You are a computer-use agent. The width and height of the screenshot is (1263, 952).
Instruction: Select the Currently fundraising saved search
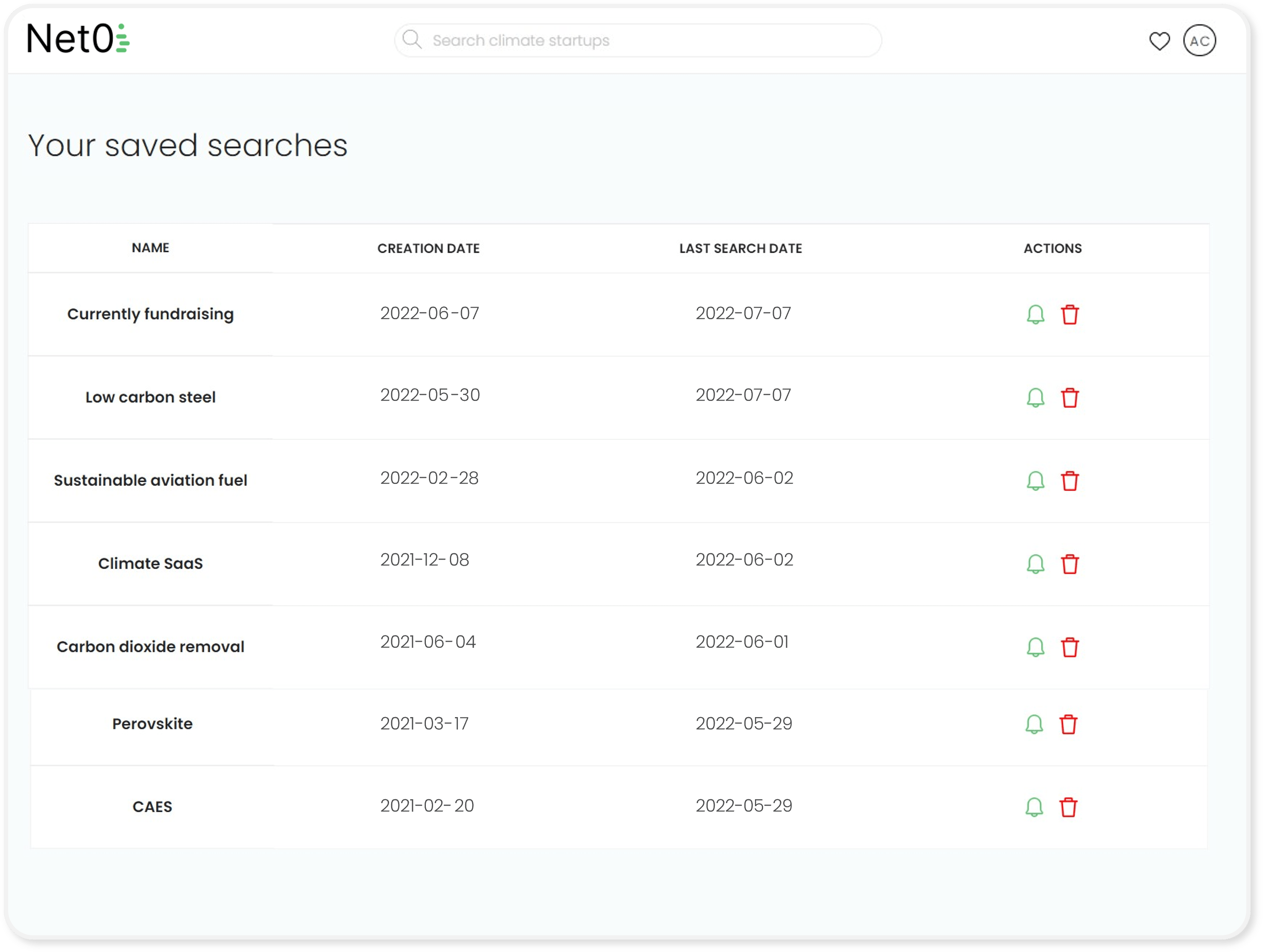150,314
